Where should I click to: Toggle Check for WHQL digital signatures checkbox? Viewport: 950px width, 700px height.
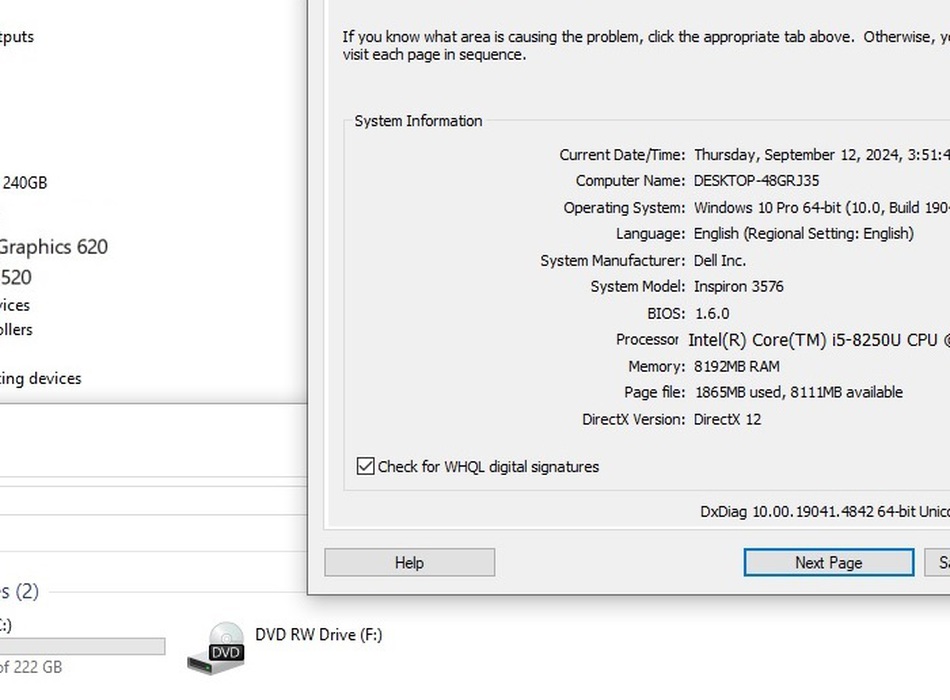click(x=366, y=467)
